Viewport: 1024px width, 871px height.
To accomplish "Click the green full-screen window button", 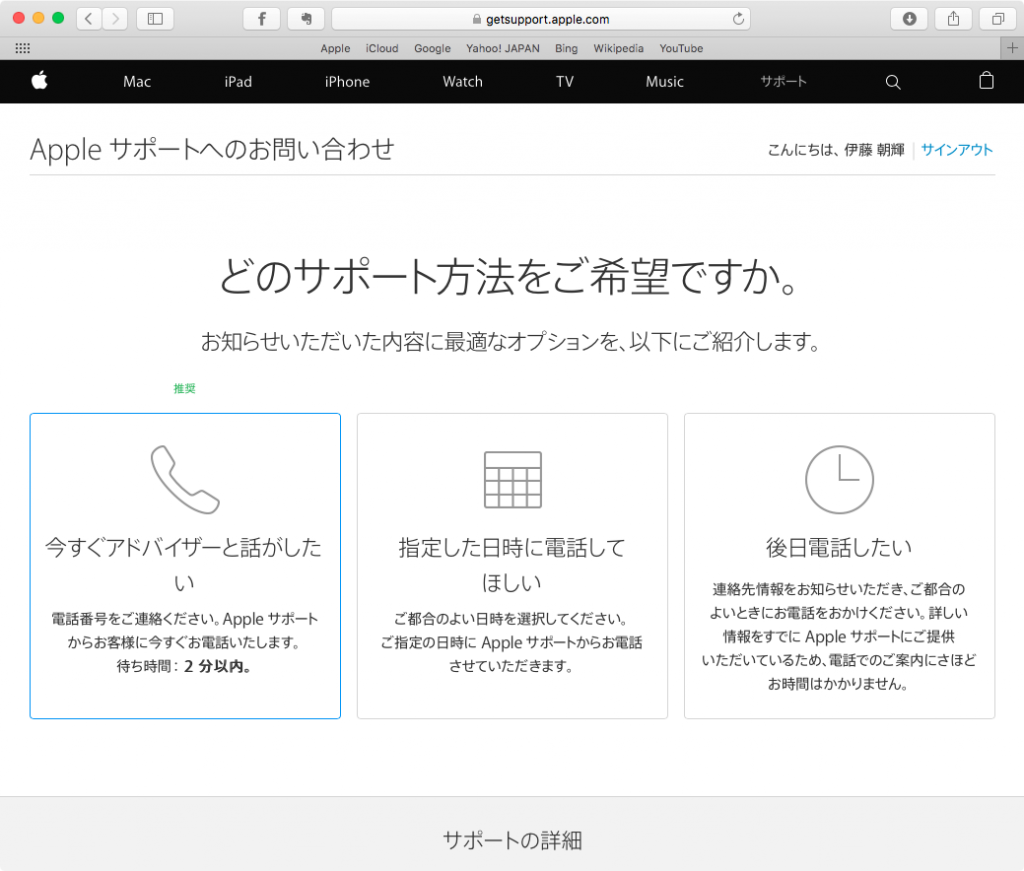I will click(58, 18).
